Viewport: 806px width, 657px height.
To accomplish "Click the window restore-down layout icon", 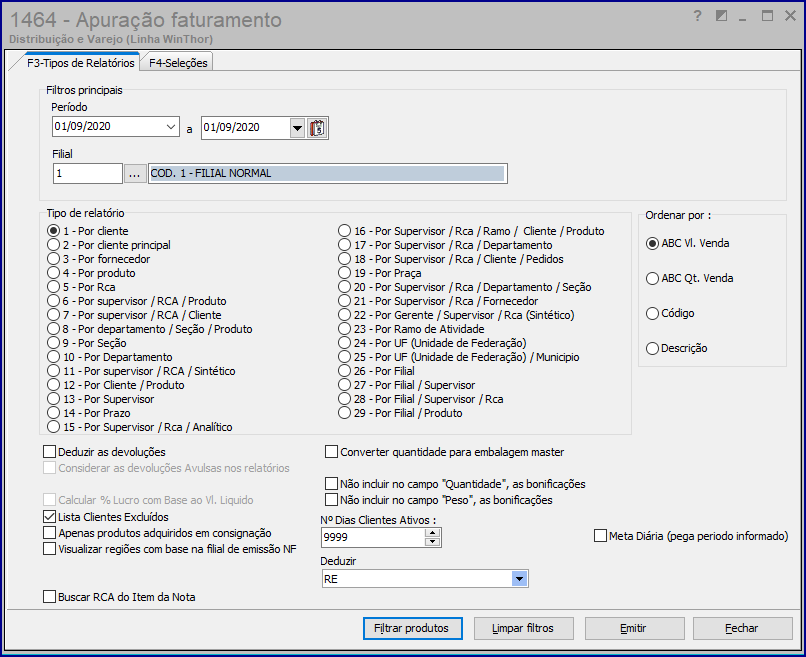I will point(721,16).
